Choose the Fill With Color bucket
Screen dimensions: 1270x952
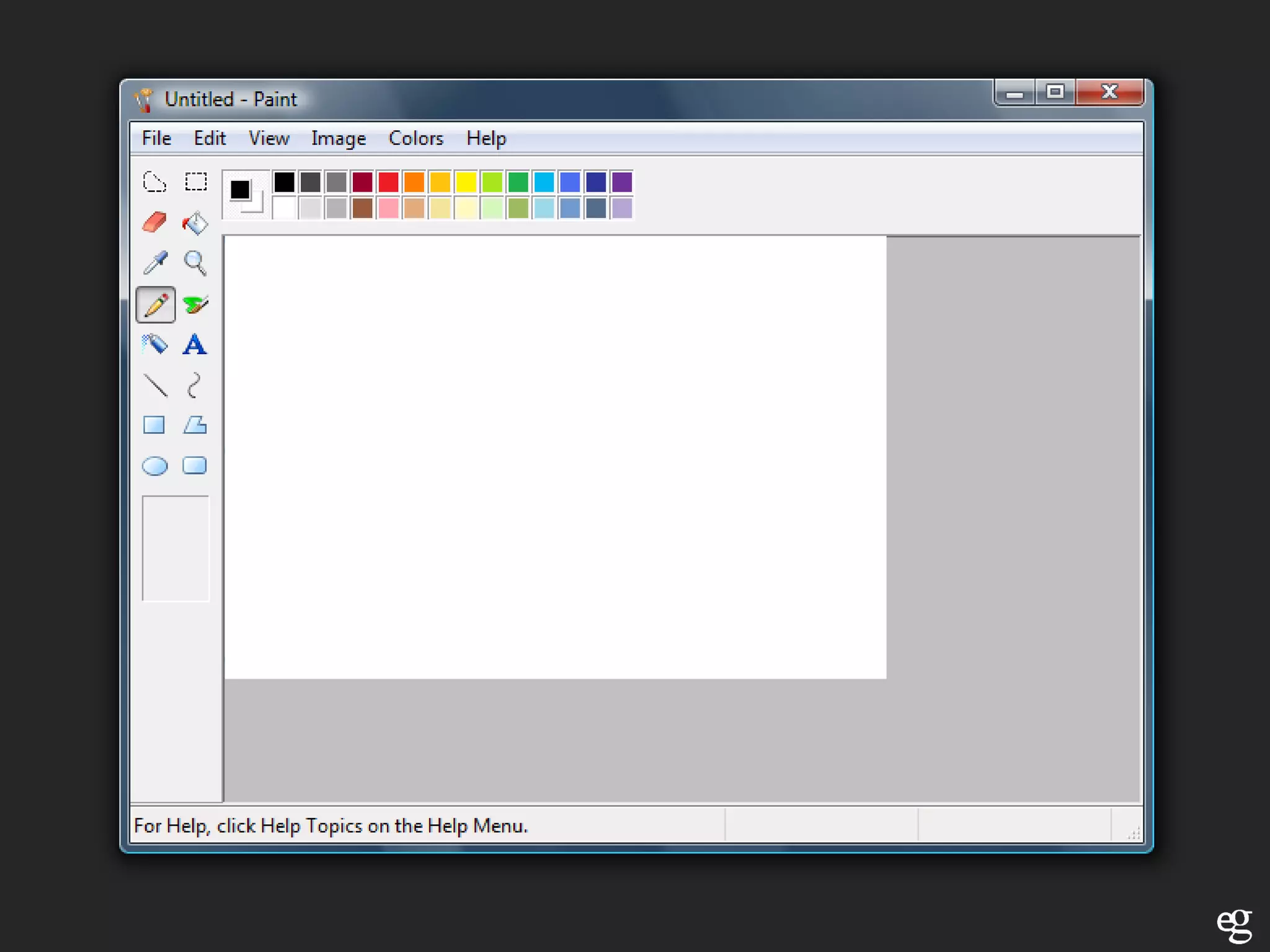[195, 223]
